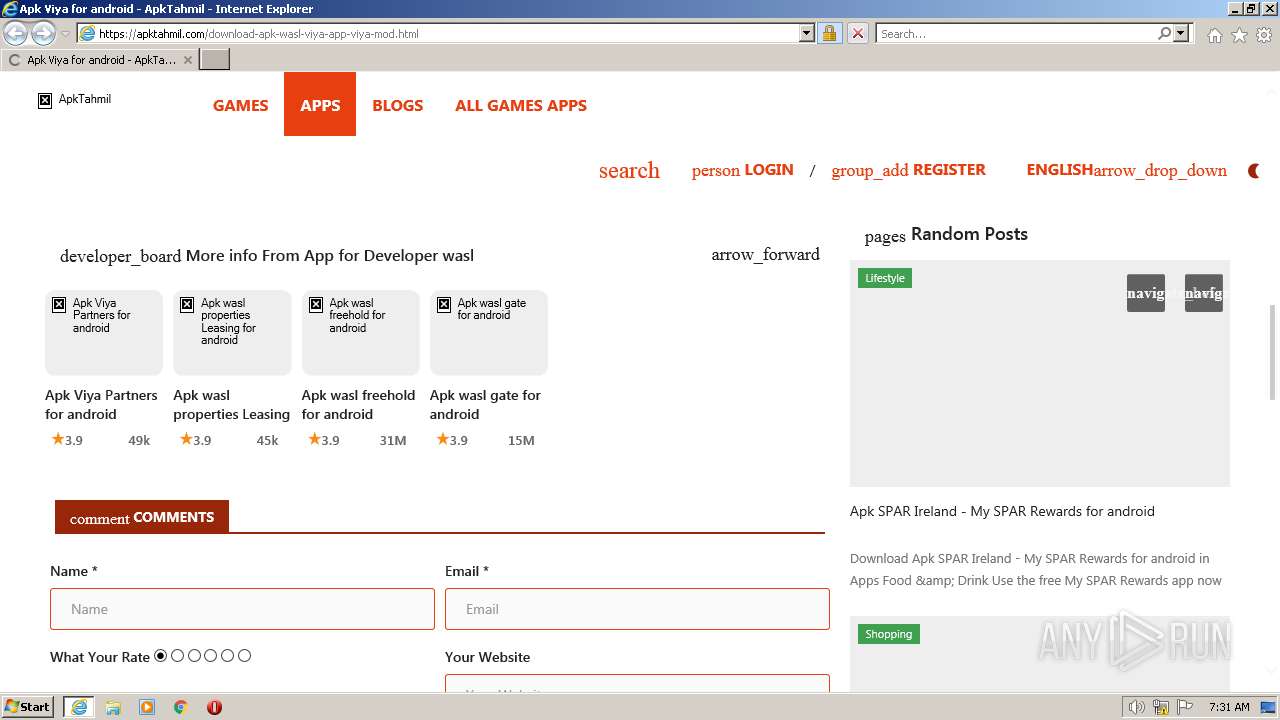Screen dimensions: 1280x720
Task: Focus the Email input field
Action: [637, 609]
